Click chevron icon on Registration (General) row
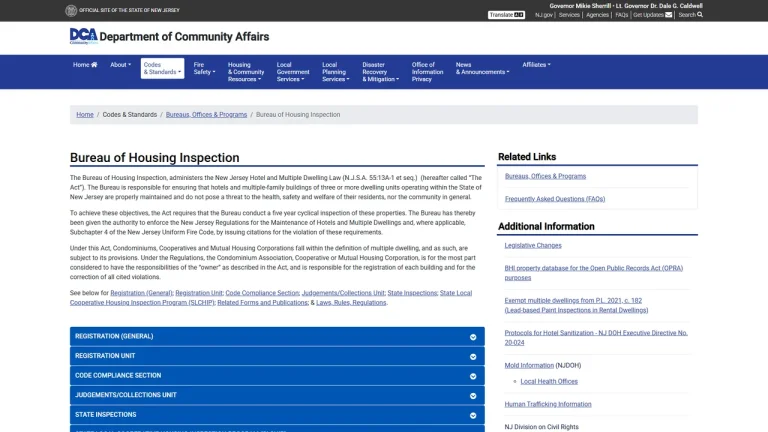This screenshot has width=768, height=432. 473,337
